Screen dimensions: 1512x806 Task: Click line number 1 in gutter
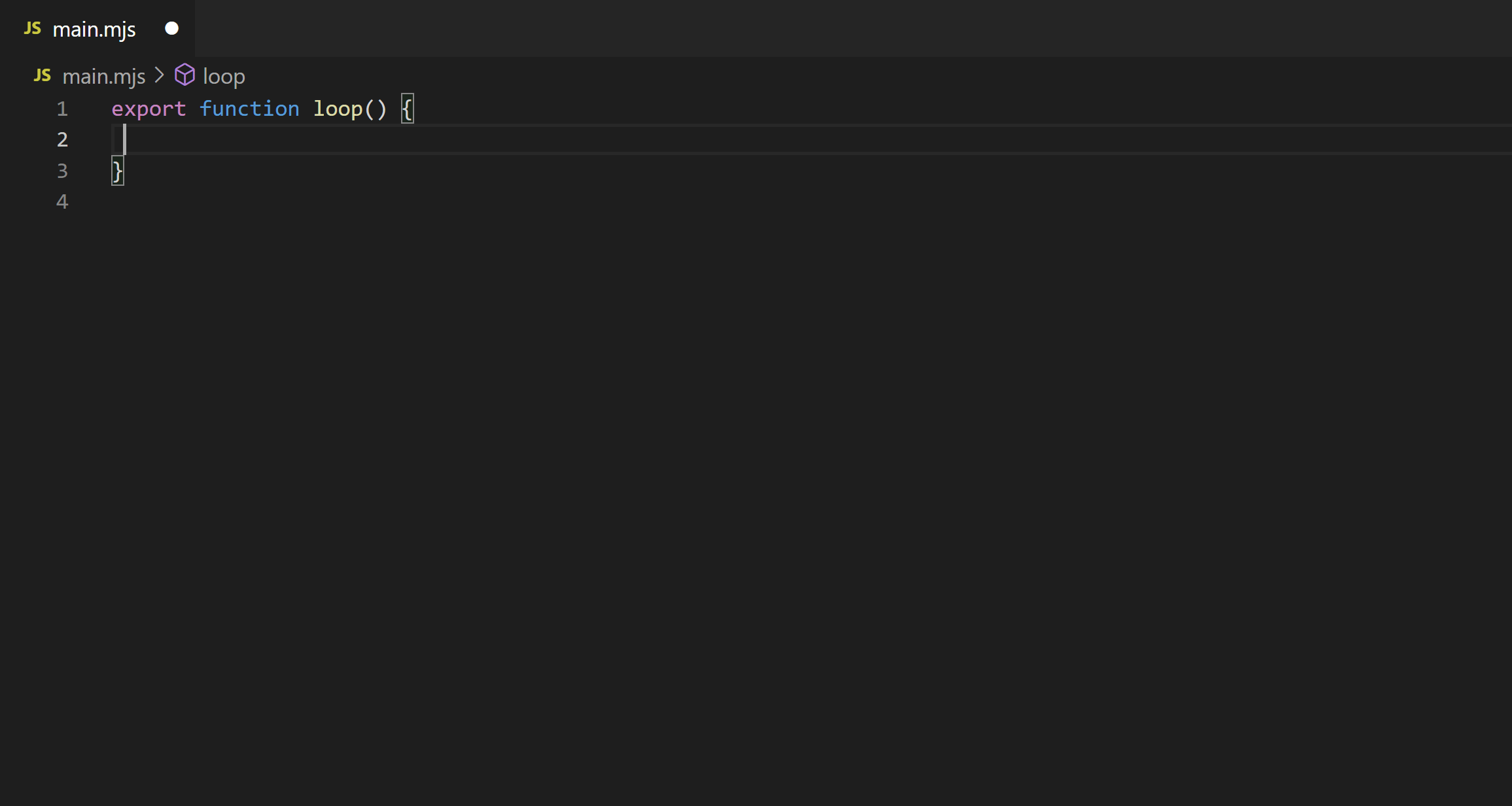[x=62, y=109]
